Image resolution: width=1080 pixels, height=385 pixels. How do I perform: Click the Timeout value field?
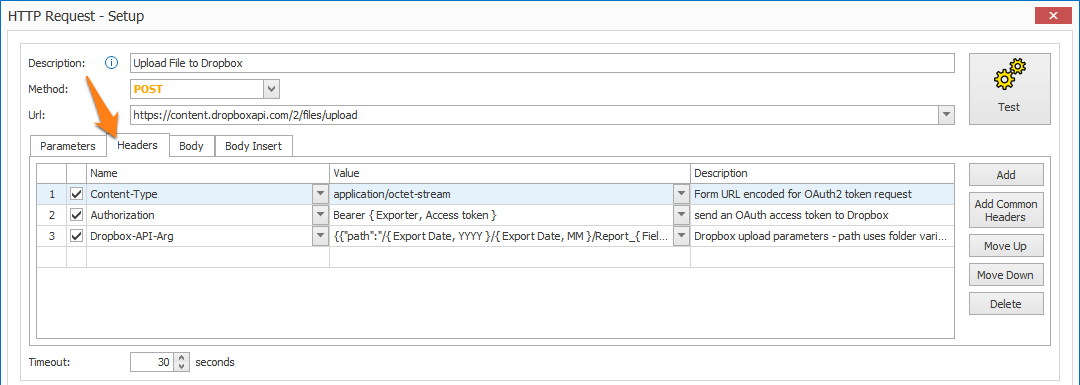(x=152, y=362)
